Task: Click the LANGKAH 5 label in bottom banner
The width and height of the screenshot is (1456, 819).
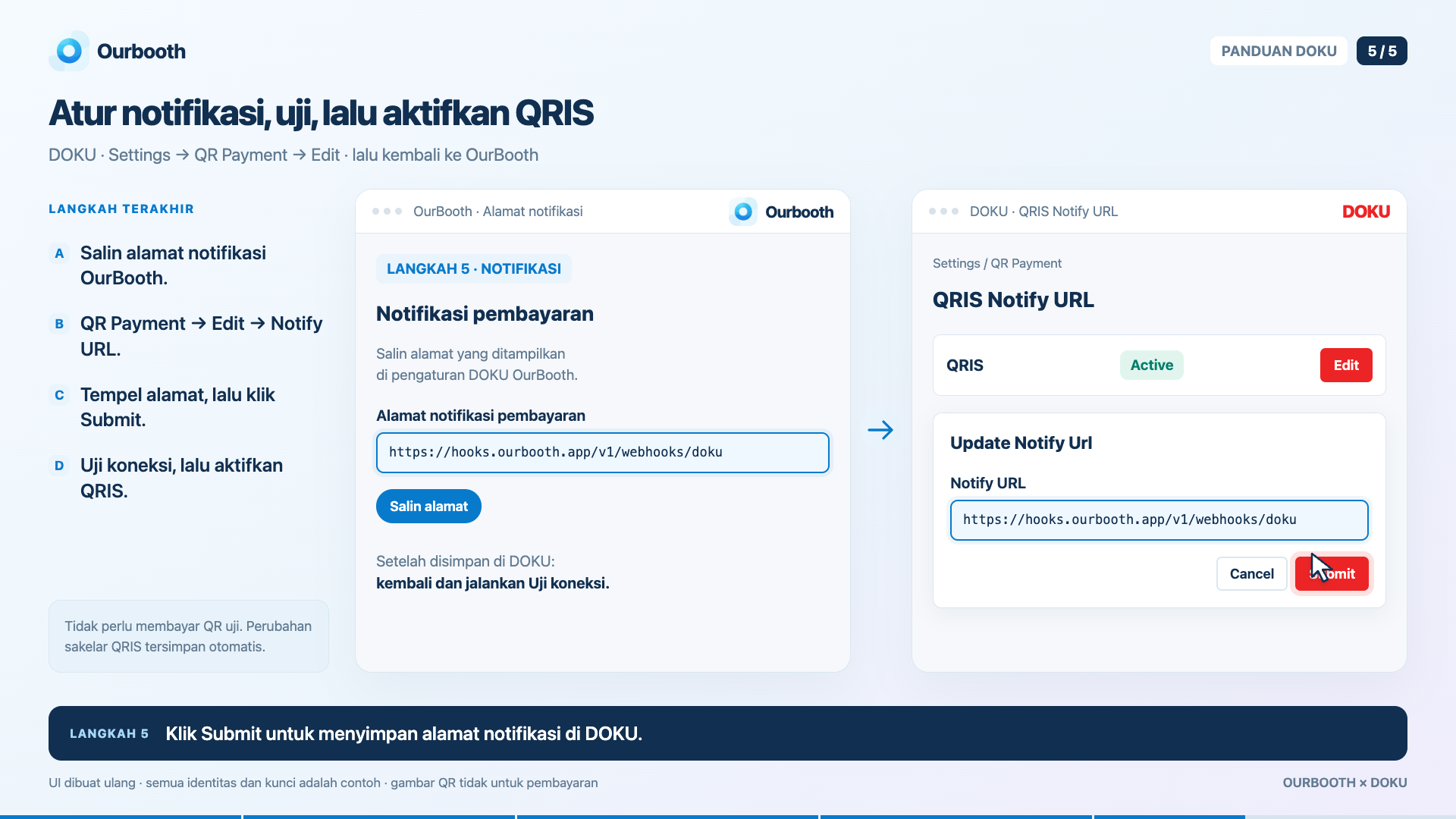Action: coord(108,734)
